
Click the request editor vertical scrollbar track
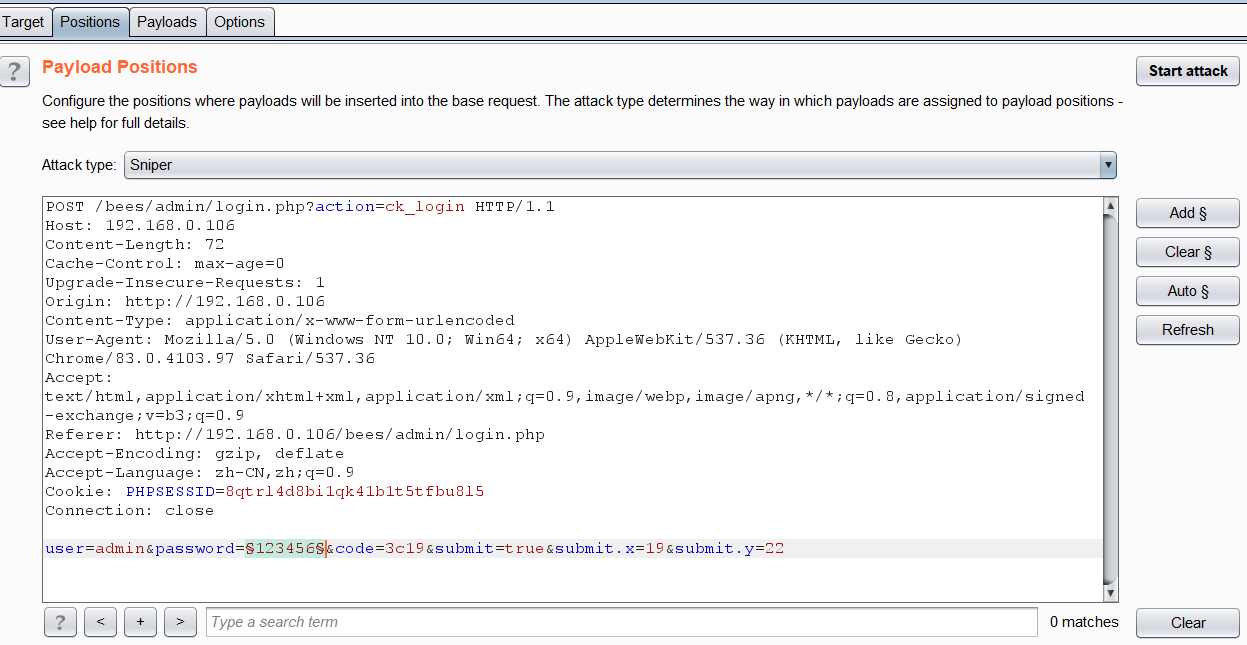point(1110,400)
